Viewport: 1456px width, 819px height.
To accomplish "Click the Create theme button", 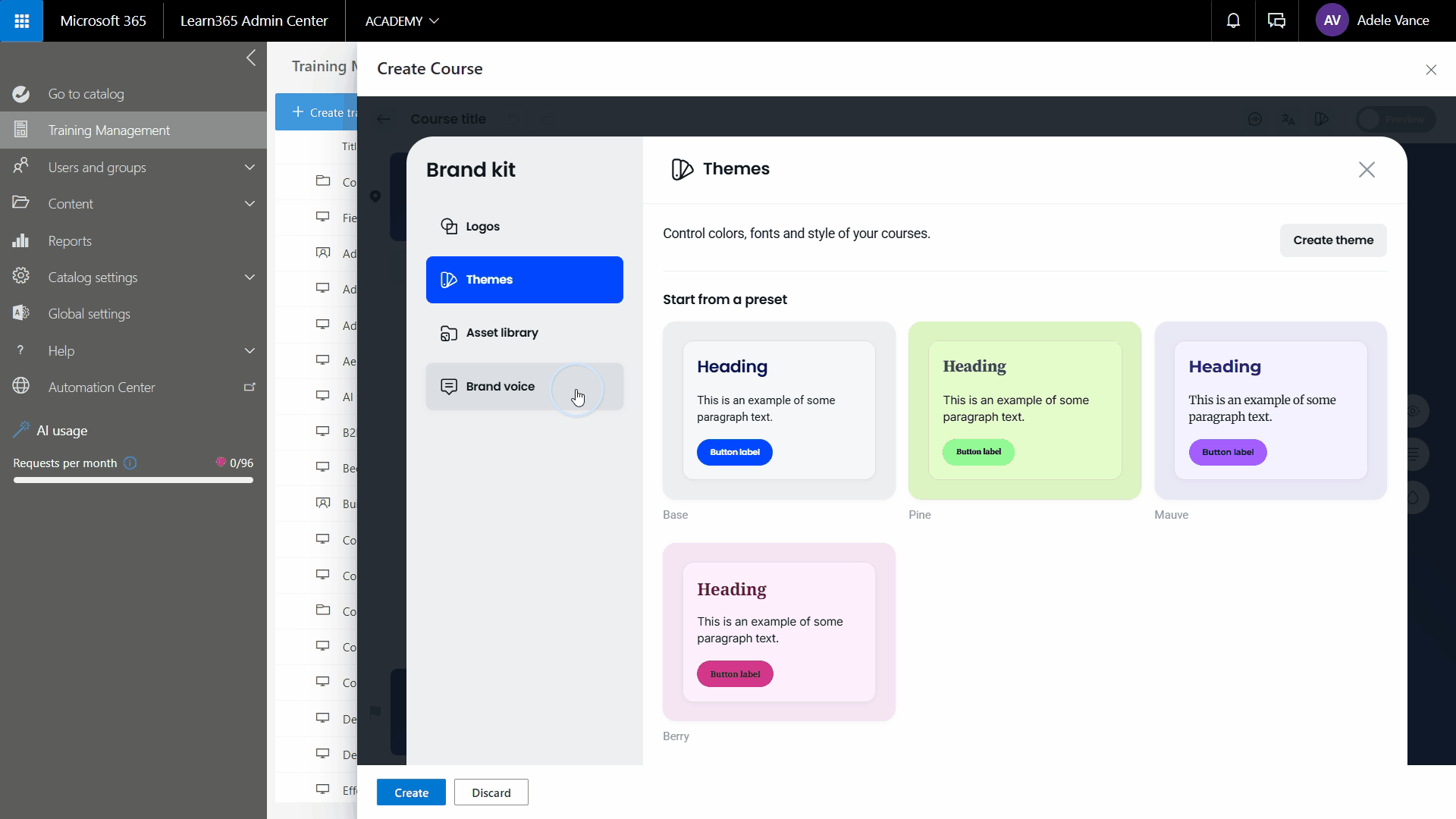I will tap(1333, 240).
